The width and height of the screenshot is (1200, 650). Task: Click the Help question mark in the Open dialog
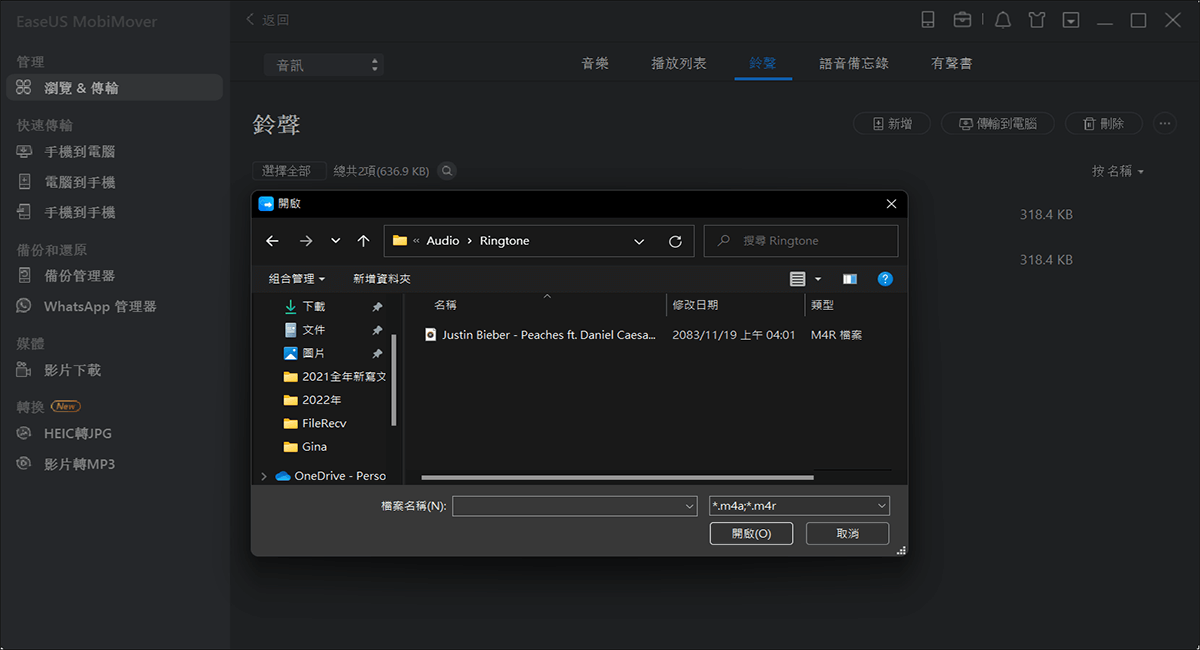coord(885,279)
